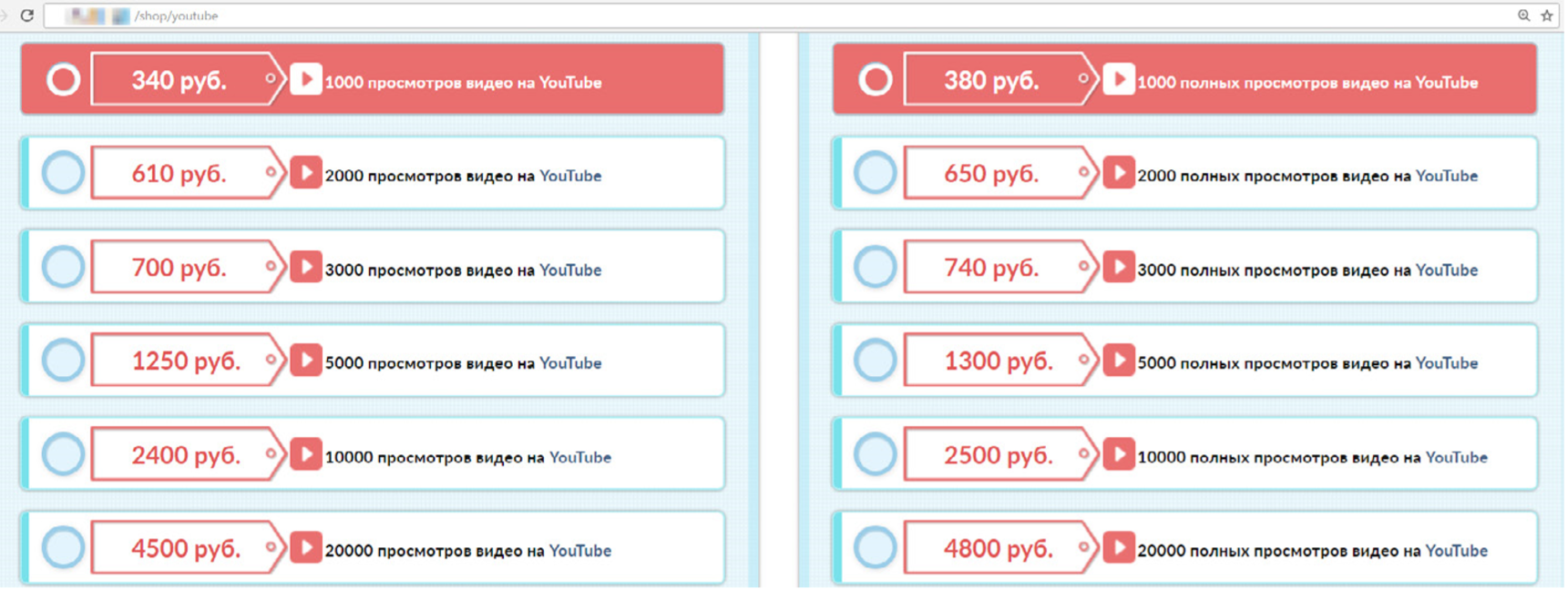Click play icon beside 20000 просмотров видео

(x=306, y=548)
